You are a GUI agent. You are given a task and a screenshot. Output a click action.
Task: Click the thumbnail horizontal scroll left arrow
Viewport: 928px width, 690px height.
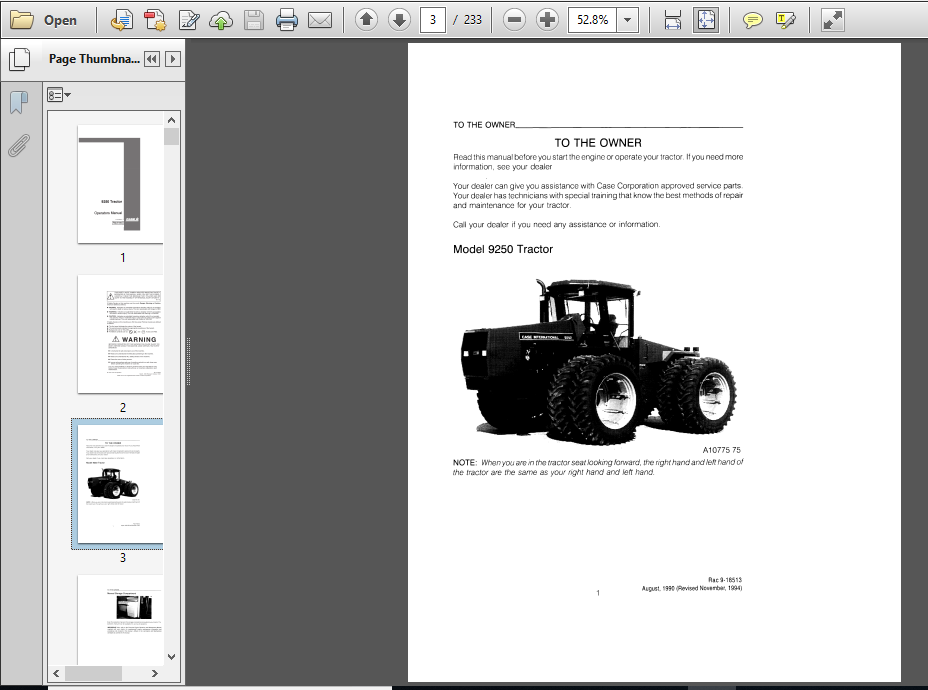(56, 673)
